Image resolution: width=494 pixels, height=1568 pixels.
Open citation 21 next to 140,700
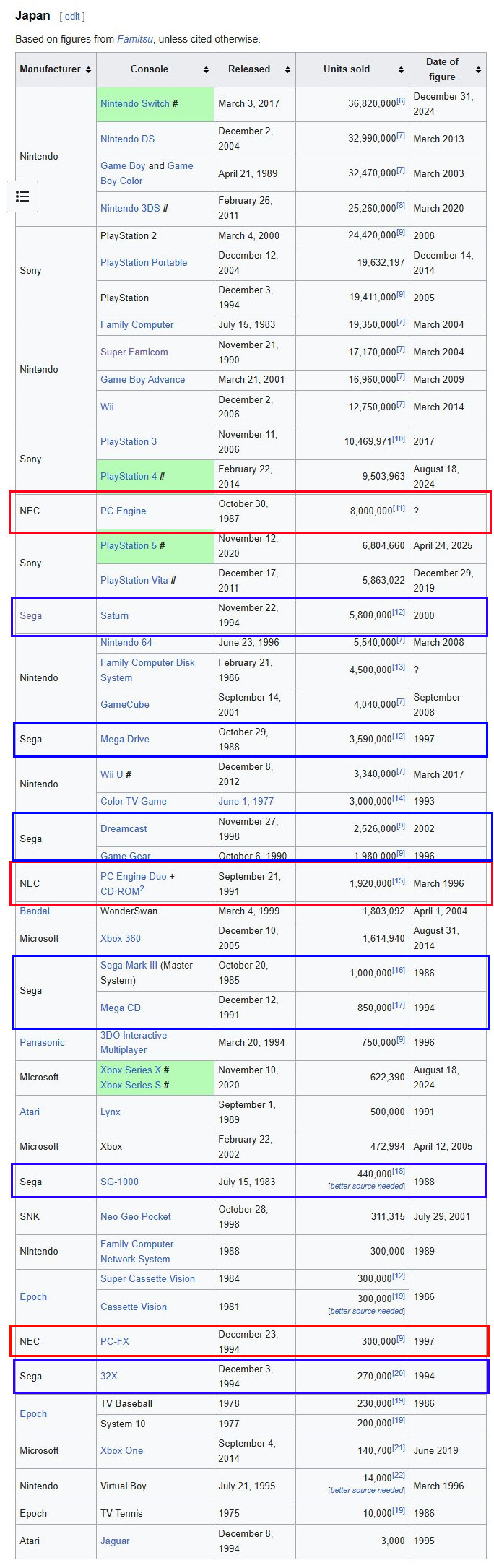[x=399, y=1447]
